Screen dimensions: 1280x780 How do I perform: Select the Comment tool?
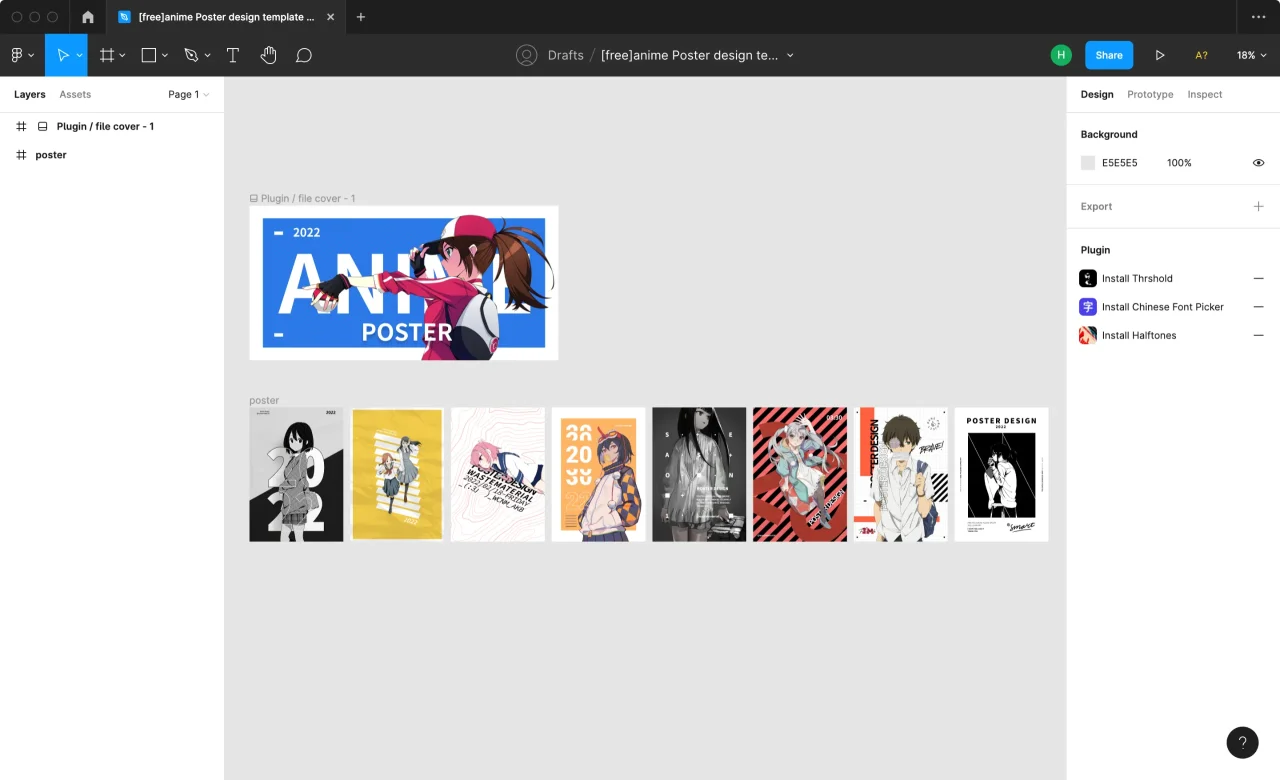(x=304, y=55)
